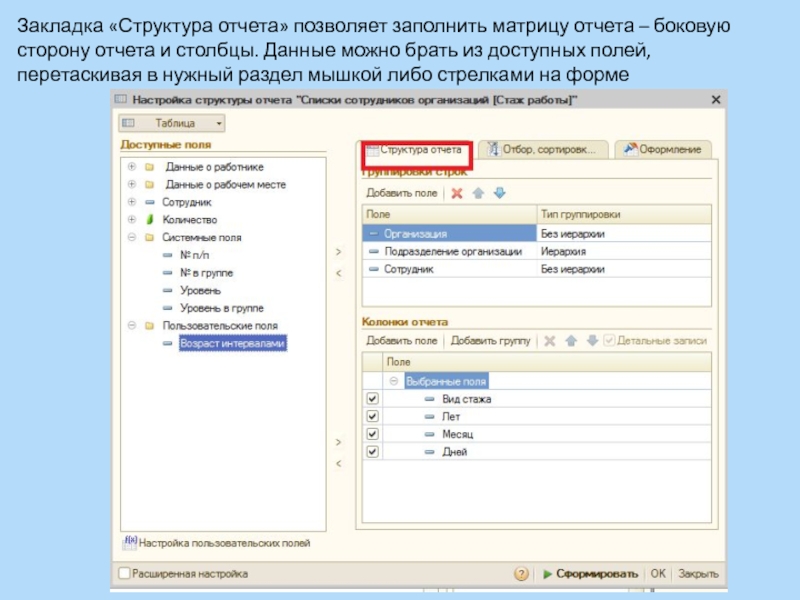This screenshot has height=600, width=800.
Task: Open the Таблица dropdown
Action: [172, 123]
